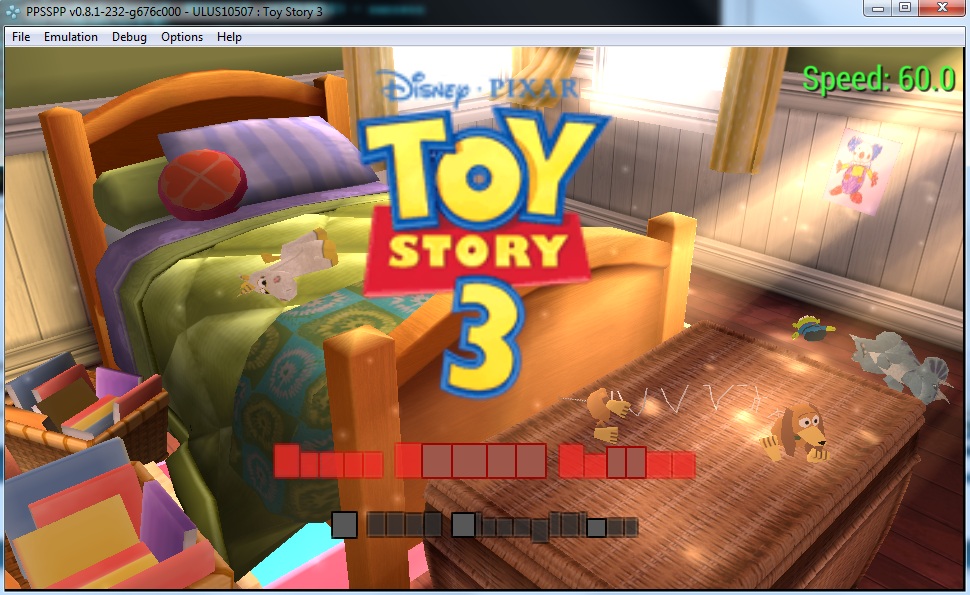This screenshot has height=595, width=970.
Task: Close the PPSSPP emulator window
Action: tap(942, 8)
